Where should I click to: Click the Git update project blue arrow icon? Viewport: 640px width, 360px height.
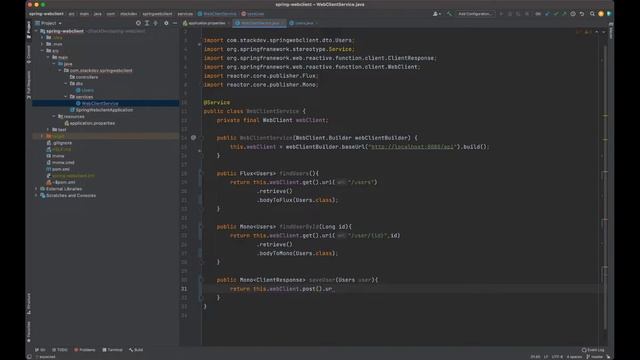pos(547,14)
